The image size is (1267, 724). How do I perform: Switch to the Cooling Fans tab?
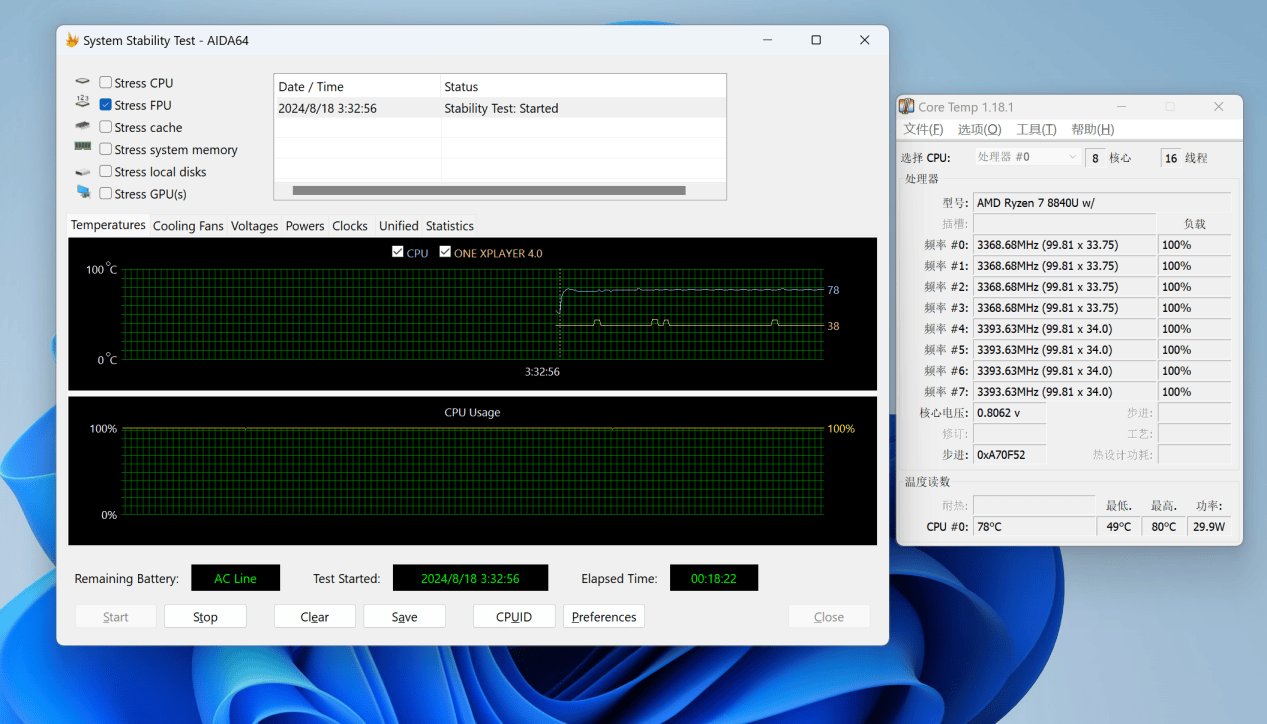click(188, 226)
